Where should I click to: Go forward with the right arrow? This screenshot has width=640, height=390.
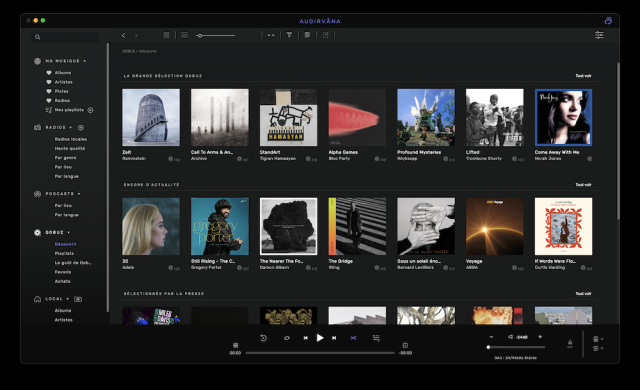pyautogui.click(x=136, y=35)
